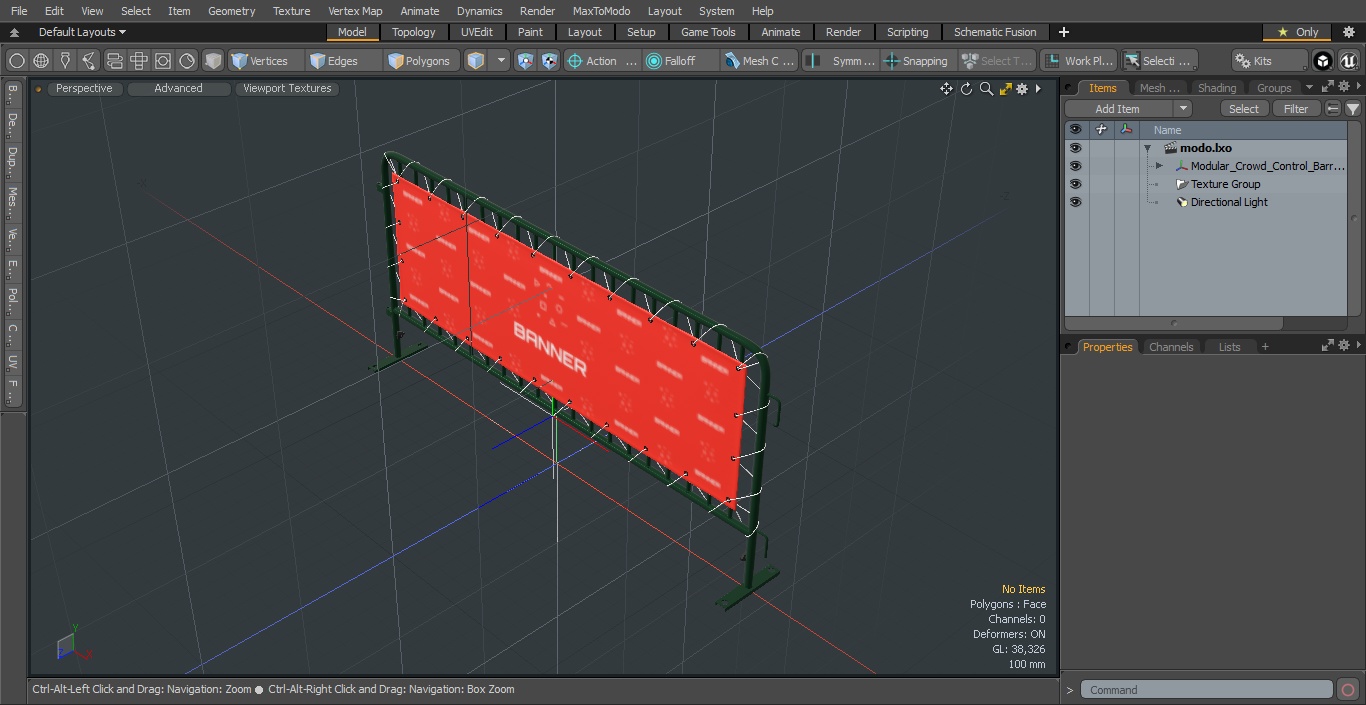Click the viewport pan arrows icon
1366x705 pixels.
[x=946, y=89]
